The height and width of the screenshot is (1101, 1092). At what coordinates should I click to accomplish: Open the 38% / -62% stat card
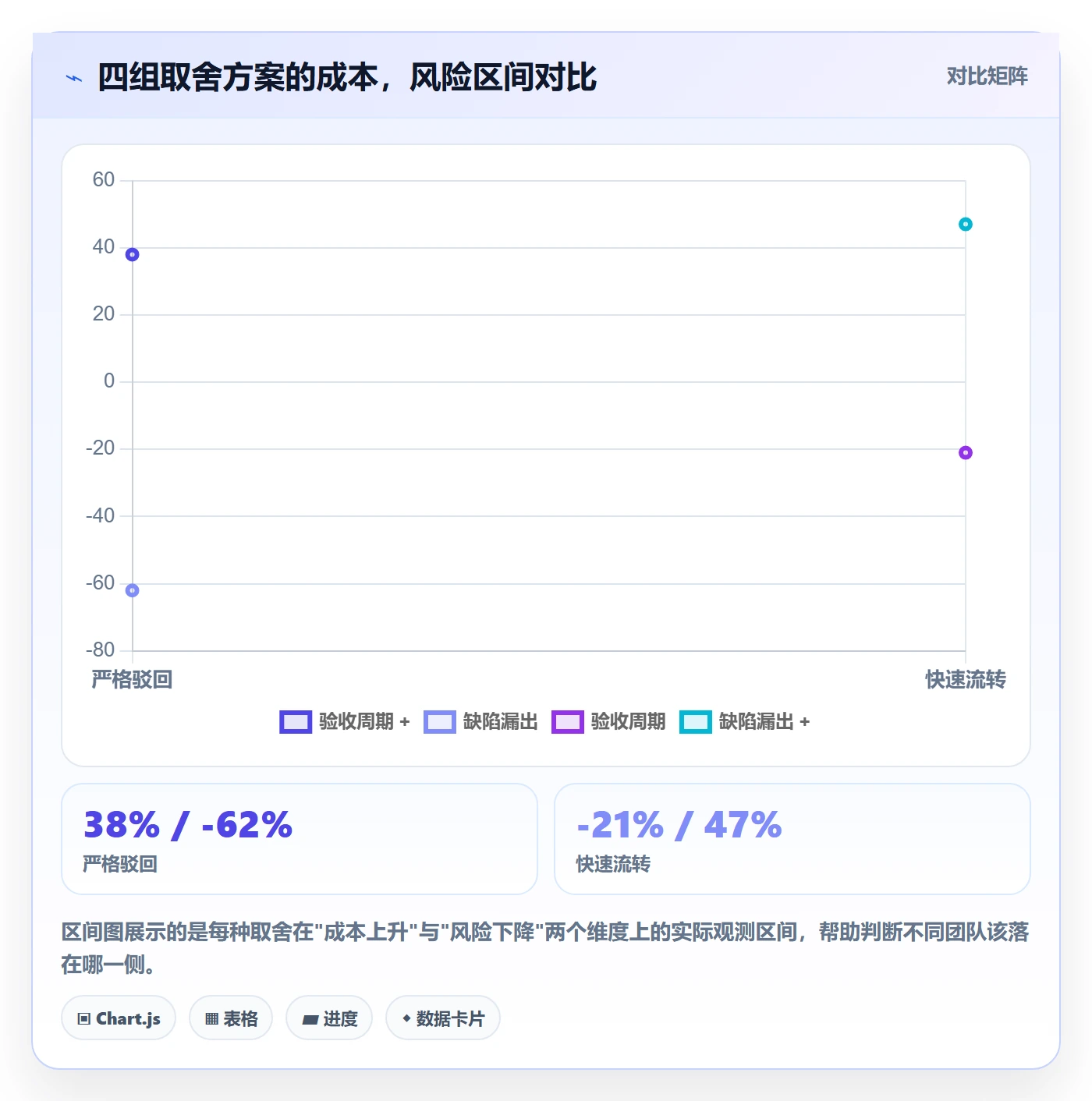click(x=300, y=839)
